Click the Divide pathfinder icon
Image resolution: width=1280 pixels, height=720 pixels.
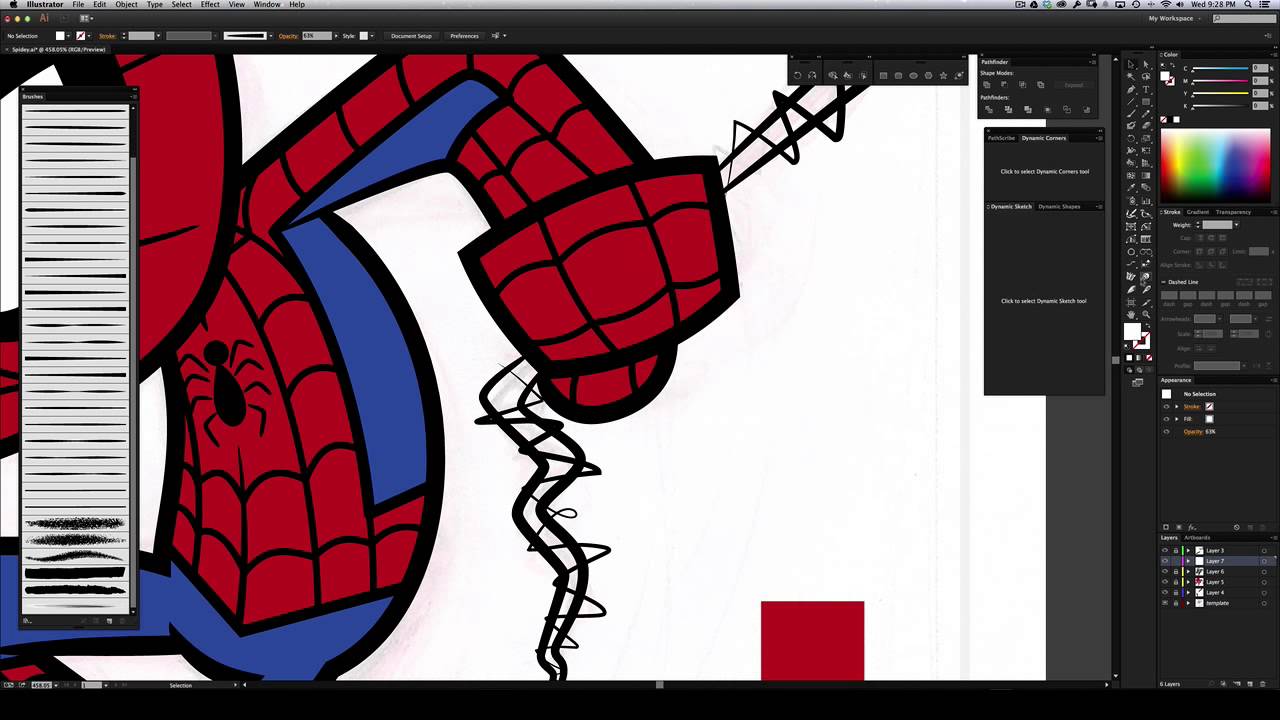pyautogui.click(x=989, y=109)
